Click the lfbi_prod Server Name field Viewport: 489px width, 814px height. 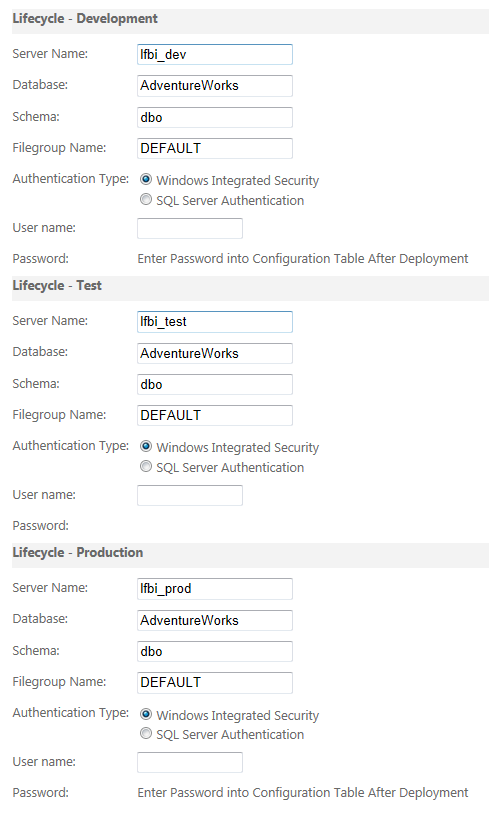(215, 589)
